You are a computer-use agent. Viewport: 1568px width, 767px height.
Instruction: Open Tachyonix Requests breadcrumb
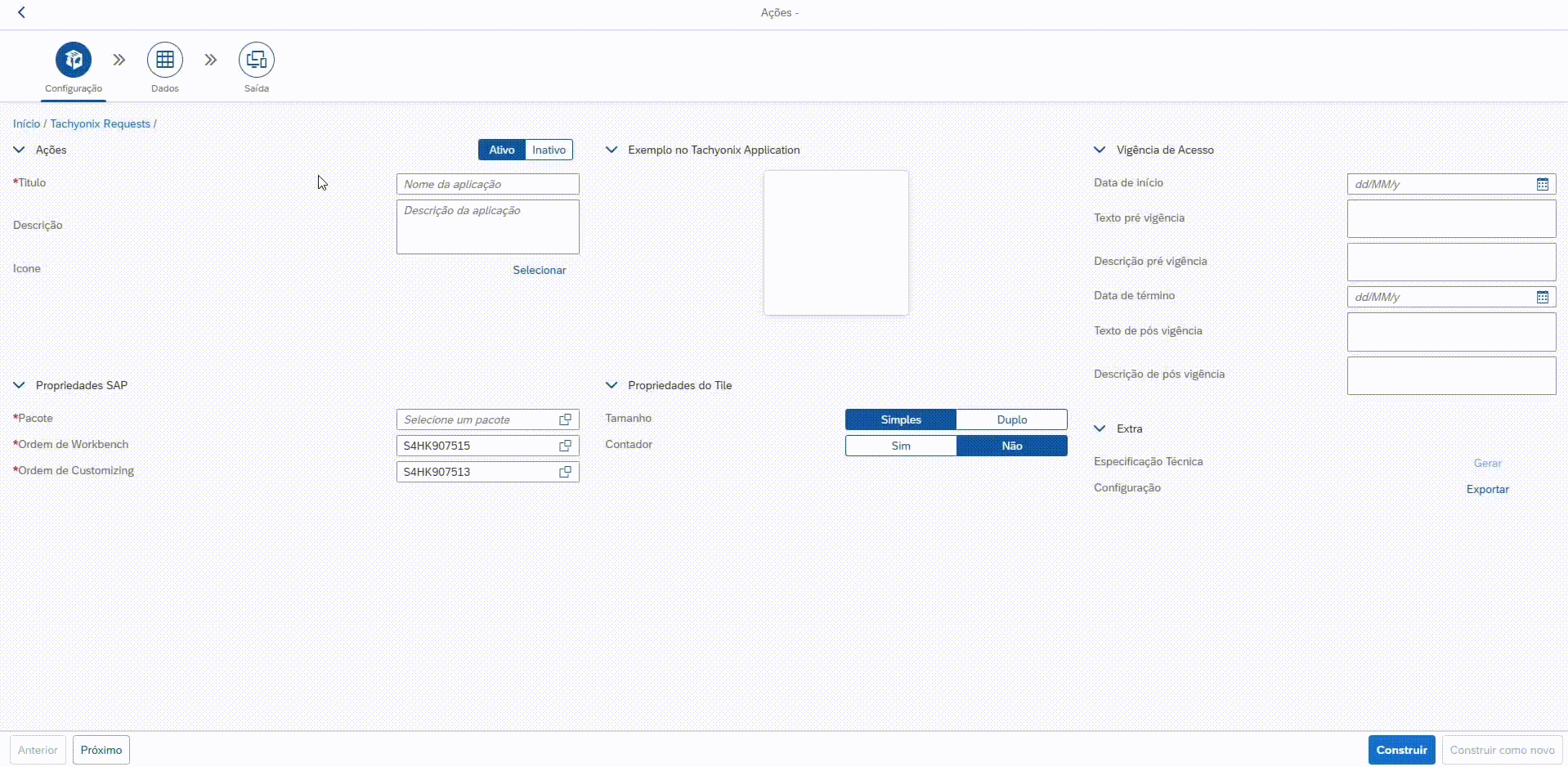[x=100, y=123]
